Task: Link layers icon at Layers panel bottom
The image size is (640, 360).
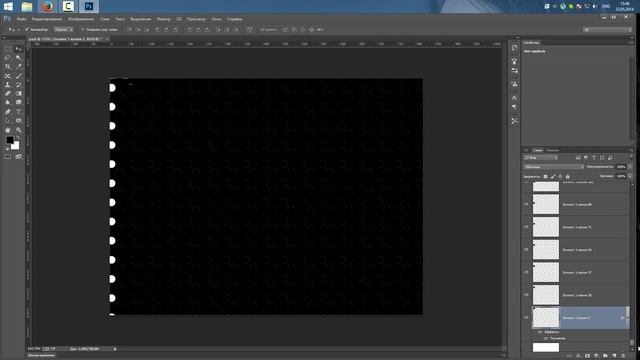Action: click(569, 356)
